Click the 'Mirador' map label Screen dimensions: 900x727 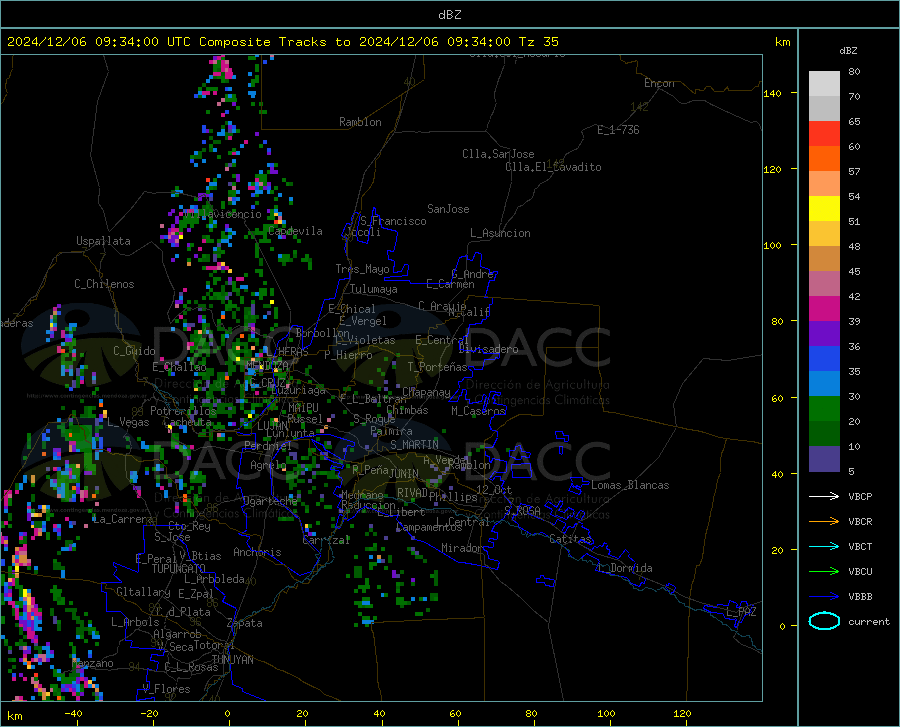[462, 548]
